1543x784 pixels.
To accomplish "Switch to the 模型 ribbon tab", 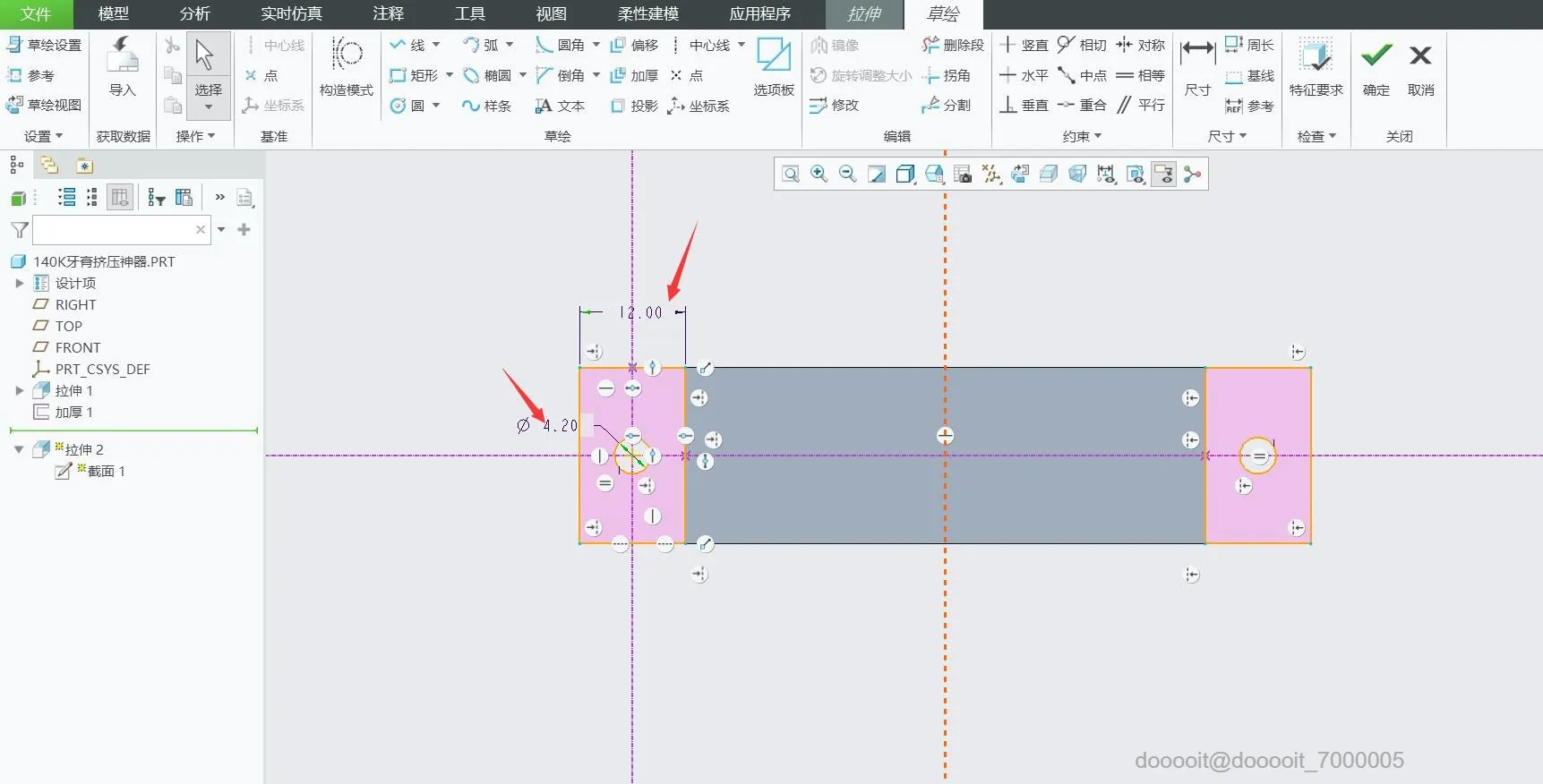I will tap(114, 14).
